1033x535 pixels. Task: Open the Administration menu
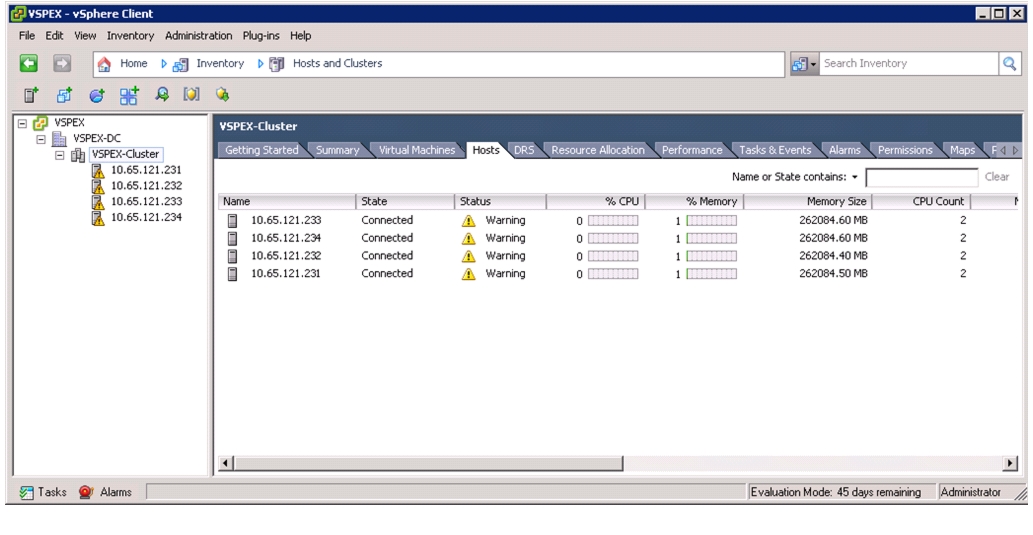coord(198,36)
